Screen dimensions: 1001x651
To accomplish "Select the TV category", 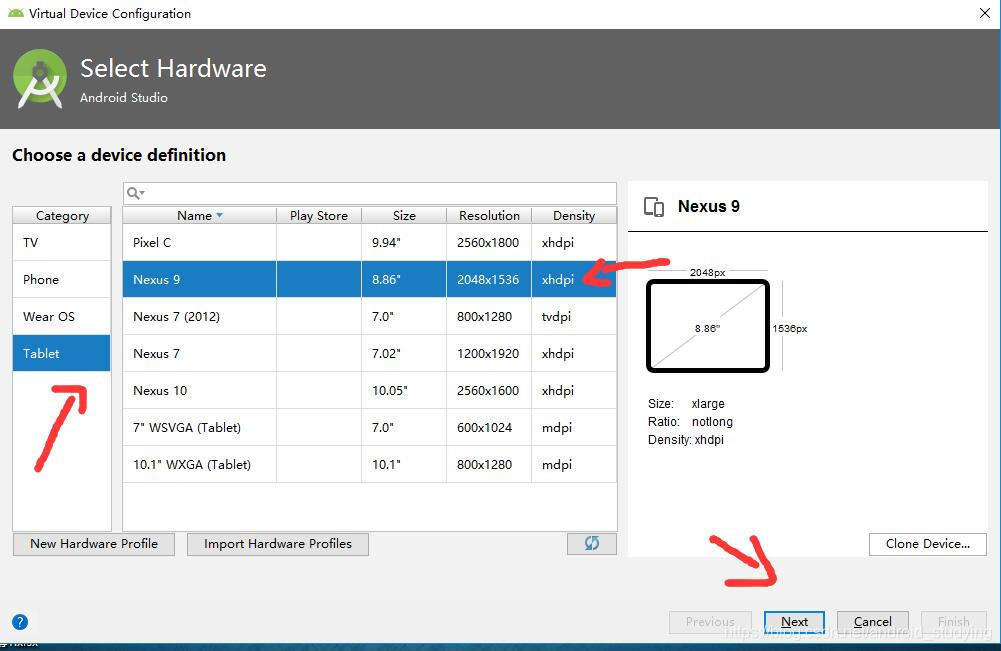I will tap(62, 243).
